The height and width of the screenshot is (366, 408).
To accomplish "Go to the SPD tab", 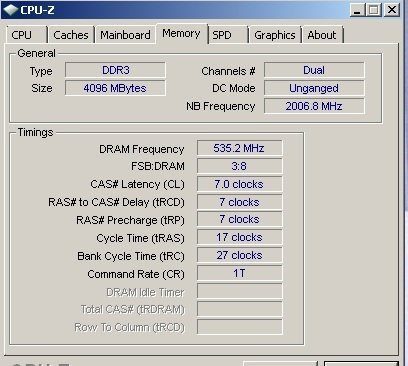I will pos(228,35).
